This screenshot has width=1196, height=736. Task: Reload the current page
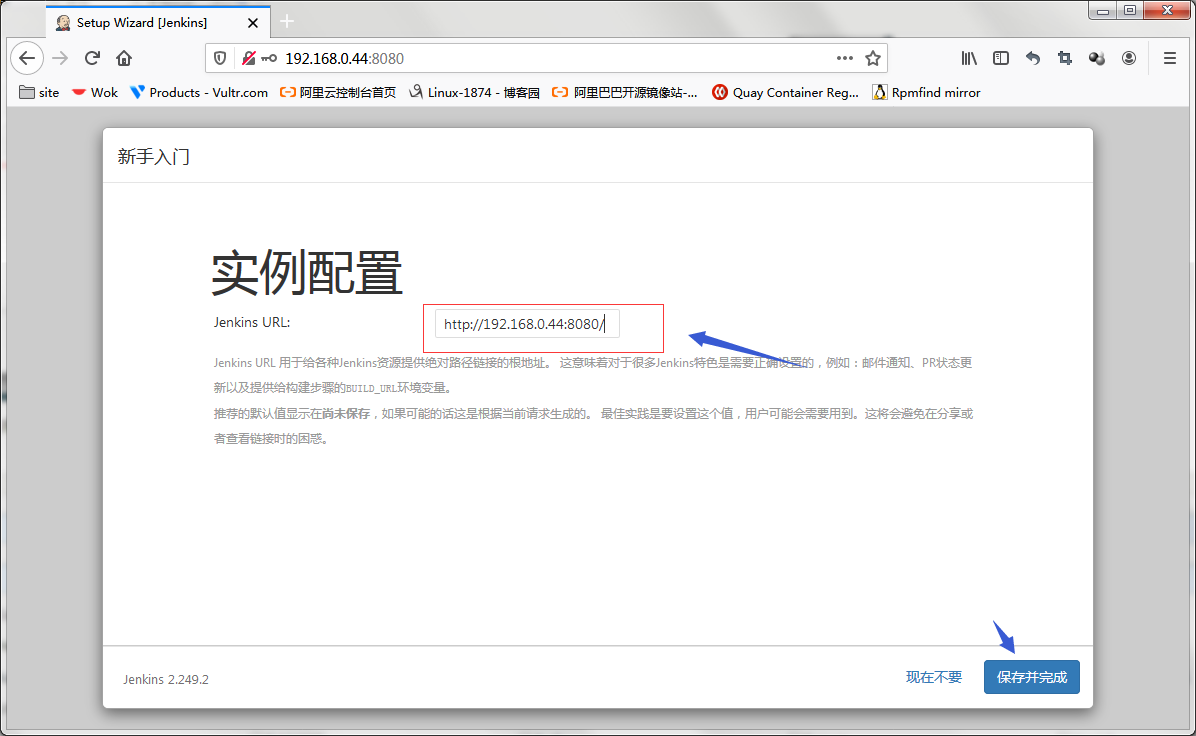click(x=92, y=58)
